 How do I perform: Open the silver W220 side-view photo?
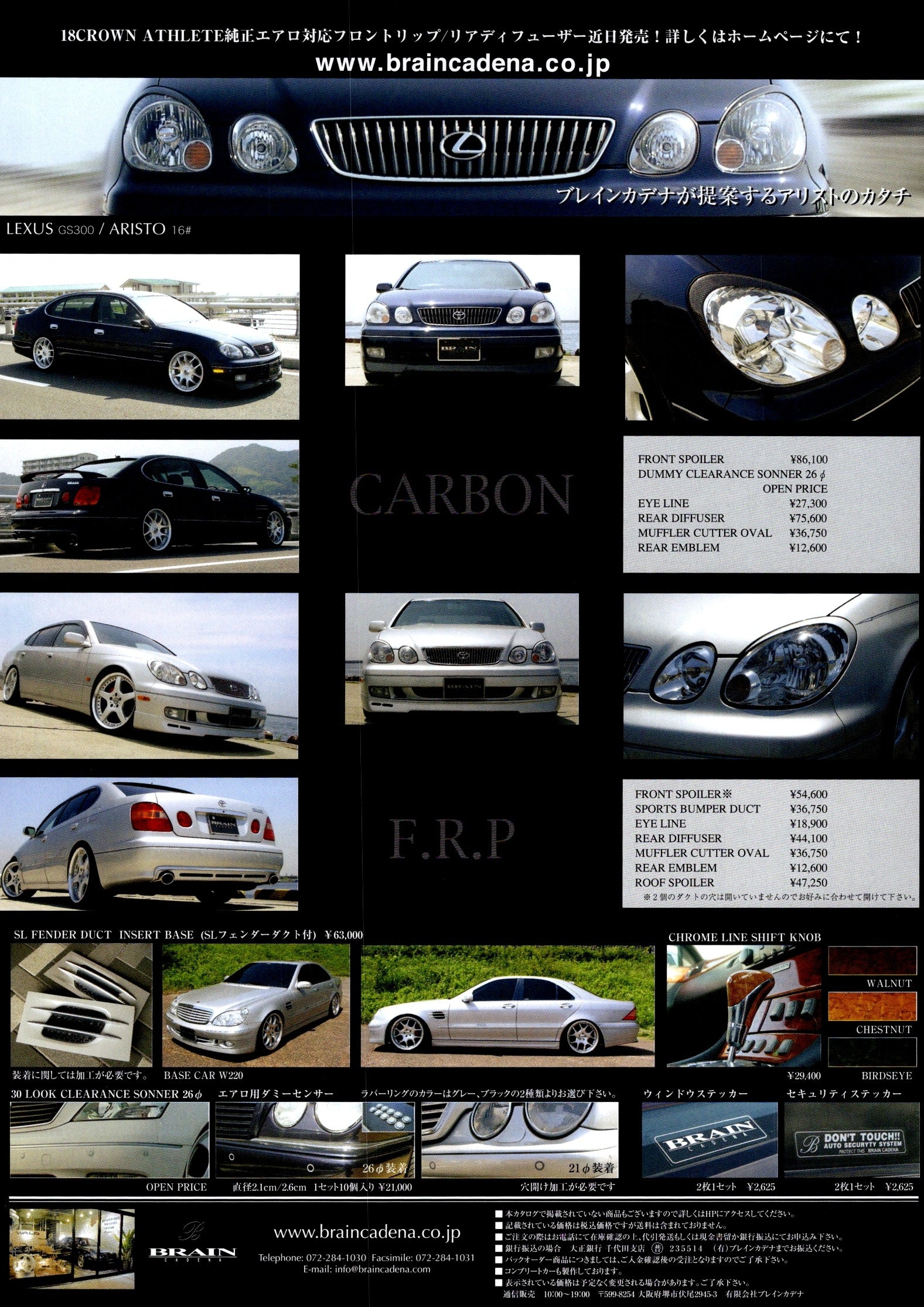tap(507, 1005)
